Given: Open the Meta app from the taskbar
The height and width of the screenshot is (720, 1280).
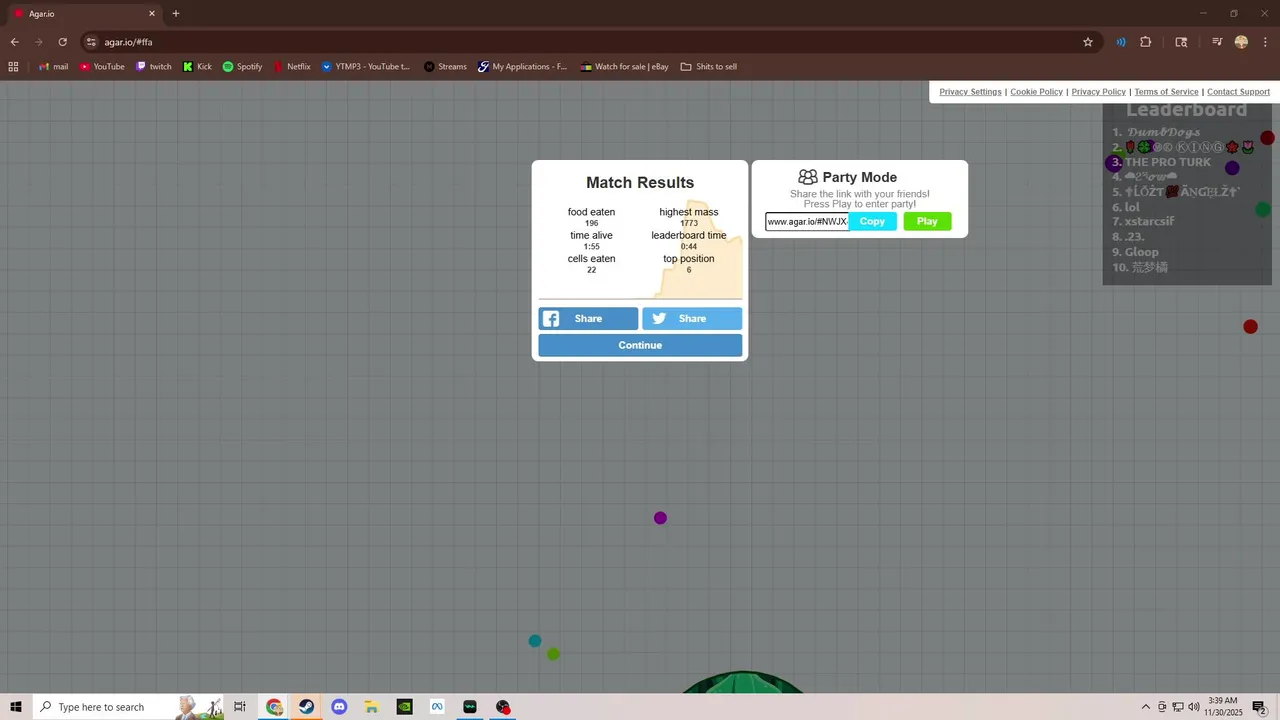Looking at the screenshot, I should click(x=437, y=707).
